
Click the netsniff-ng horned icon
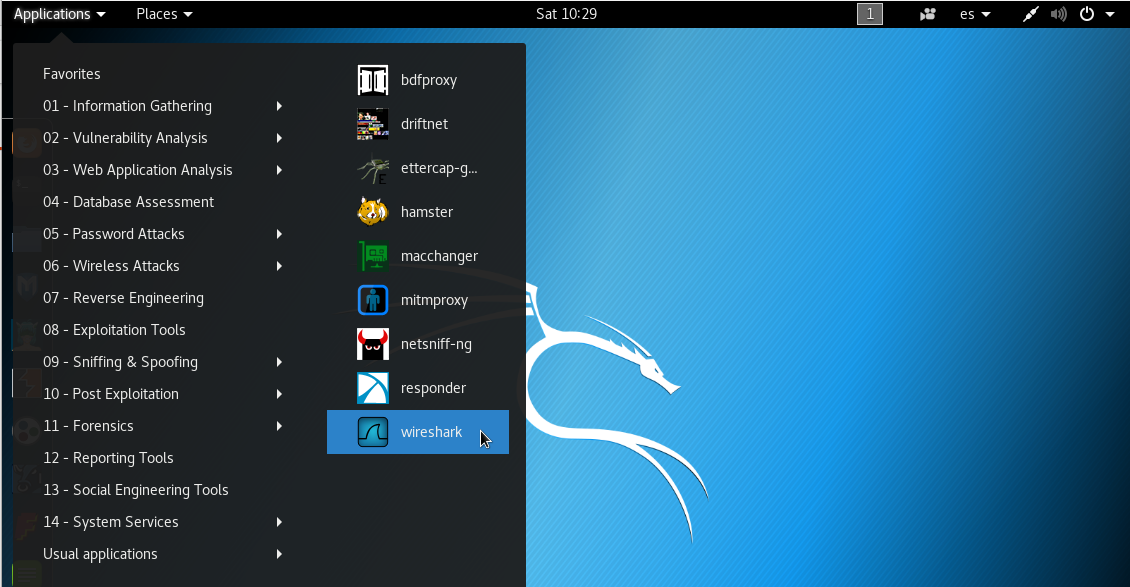(372, 344)
